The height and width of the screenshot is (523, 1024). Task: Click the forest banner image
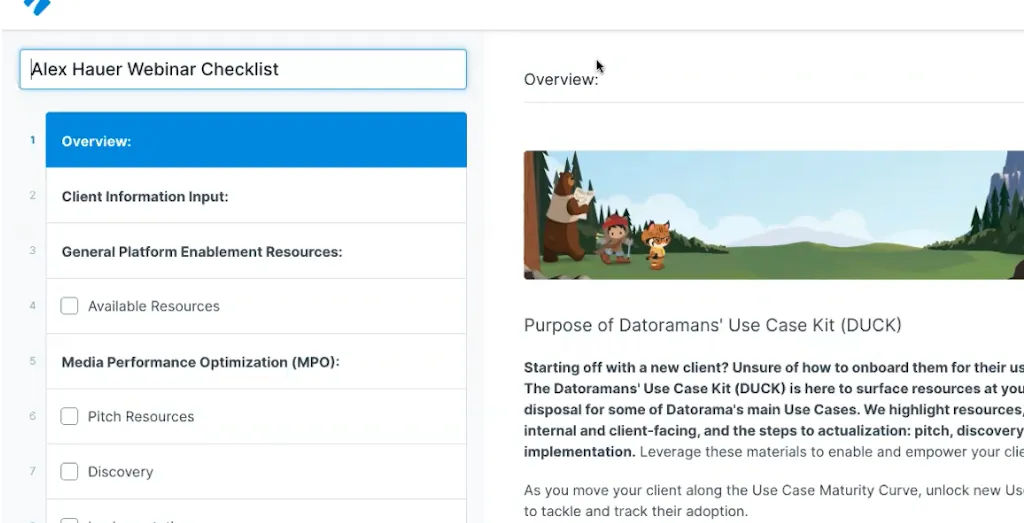click(774, 215)
